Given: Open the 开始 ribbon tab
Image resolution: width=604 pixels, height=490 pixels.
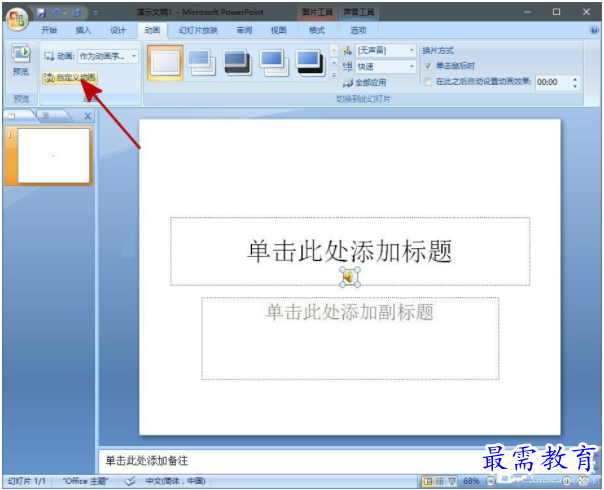Looking at the screenshot, I should pyautogui.click(x=49, y=30).
